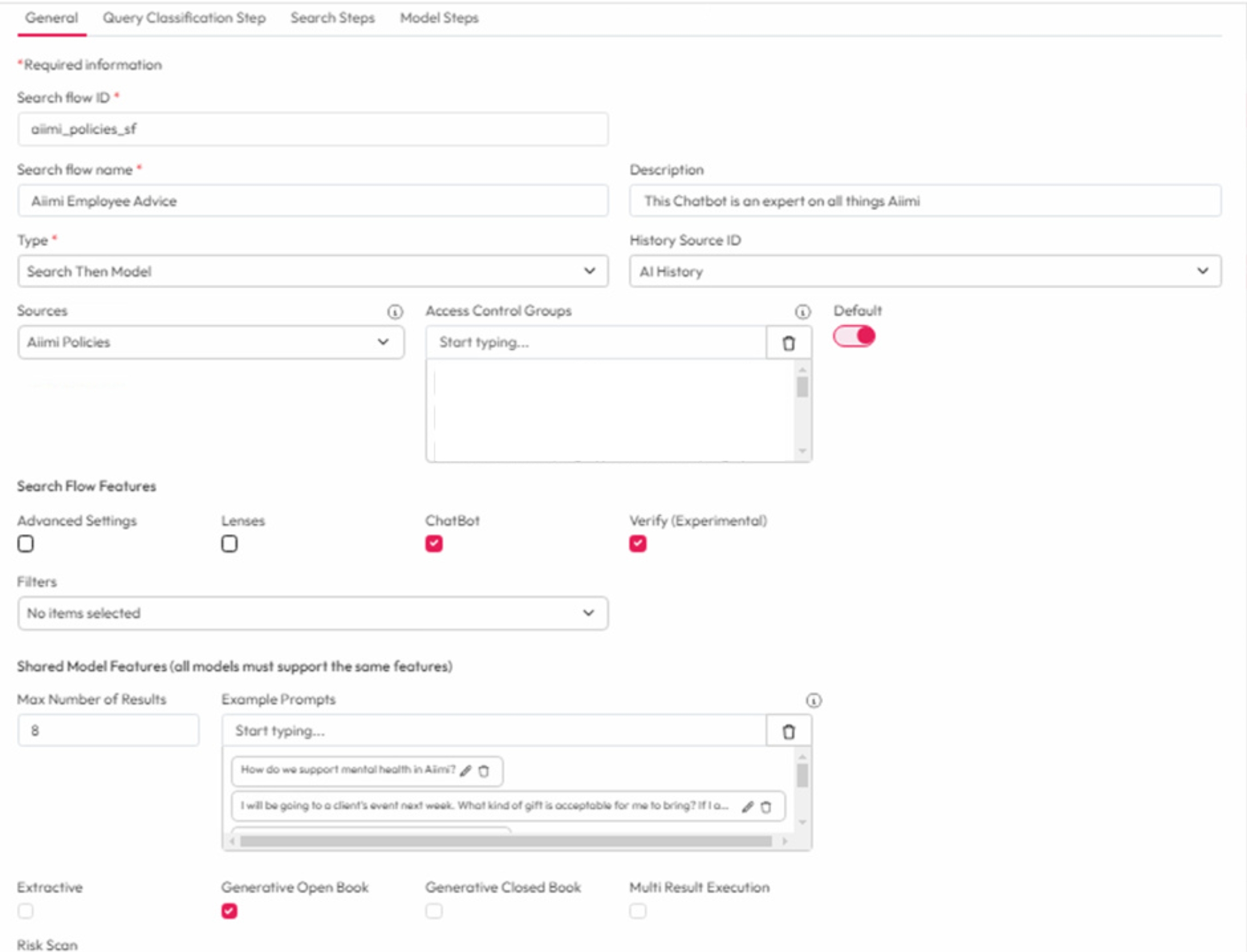Screen dimensions: 1247x952
Task: Edit the client's event gift prompt
Action: pos(748,807)
